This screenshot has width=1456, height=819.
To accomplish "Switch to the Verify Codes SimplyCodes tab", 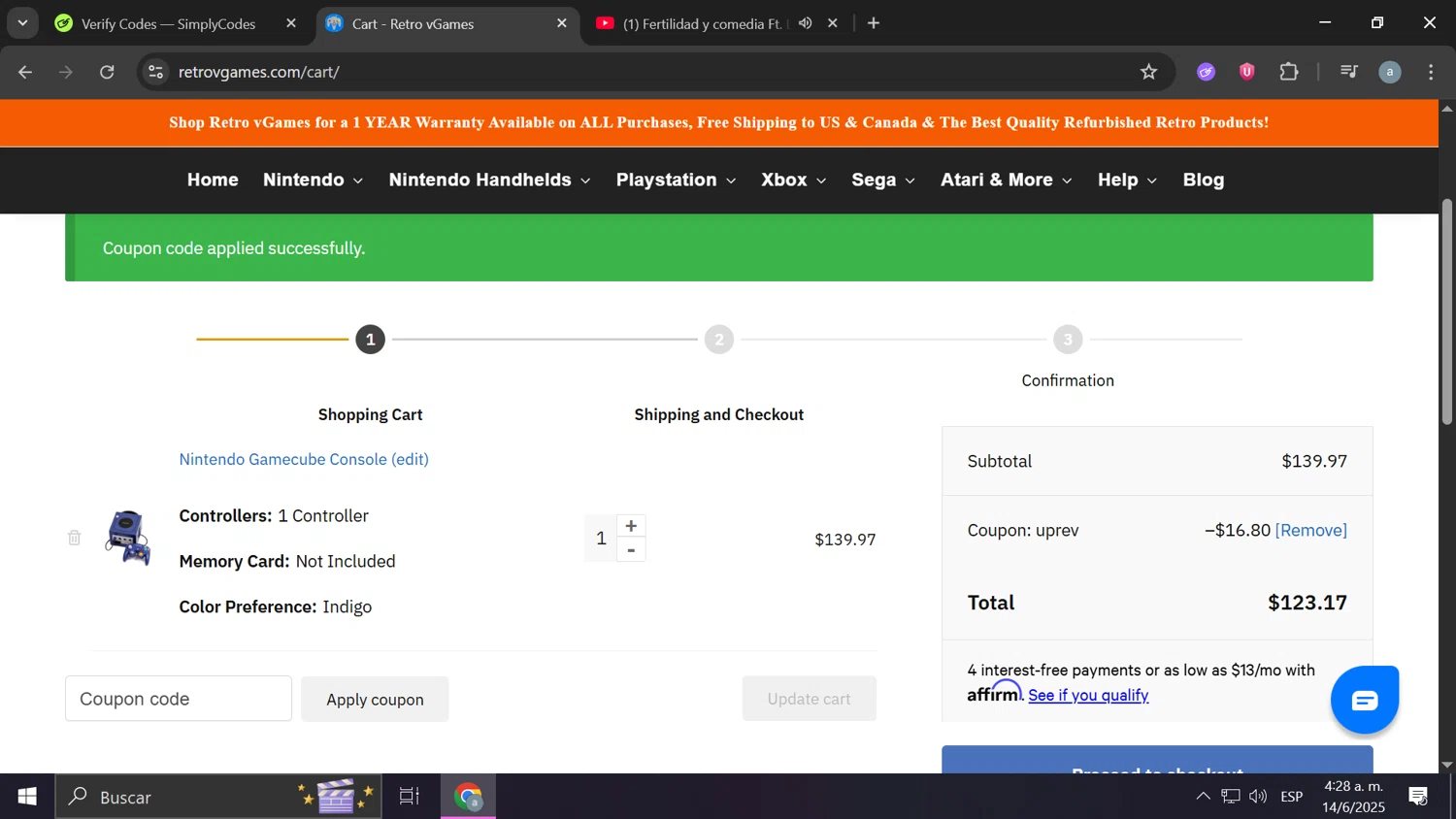I will coord(169,23).
